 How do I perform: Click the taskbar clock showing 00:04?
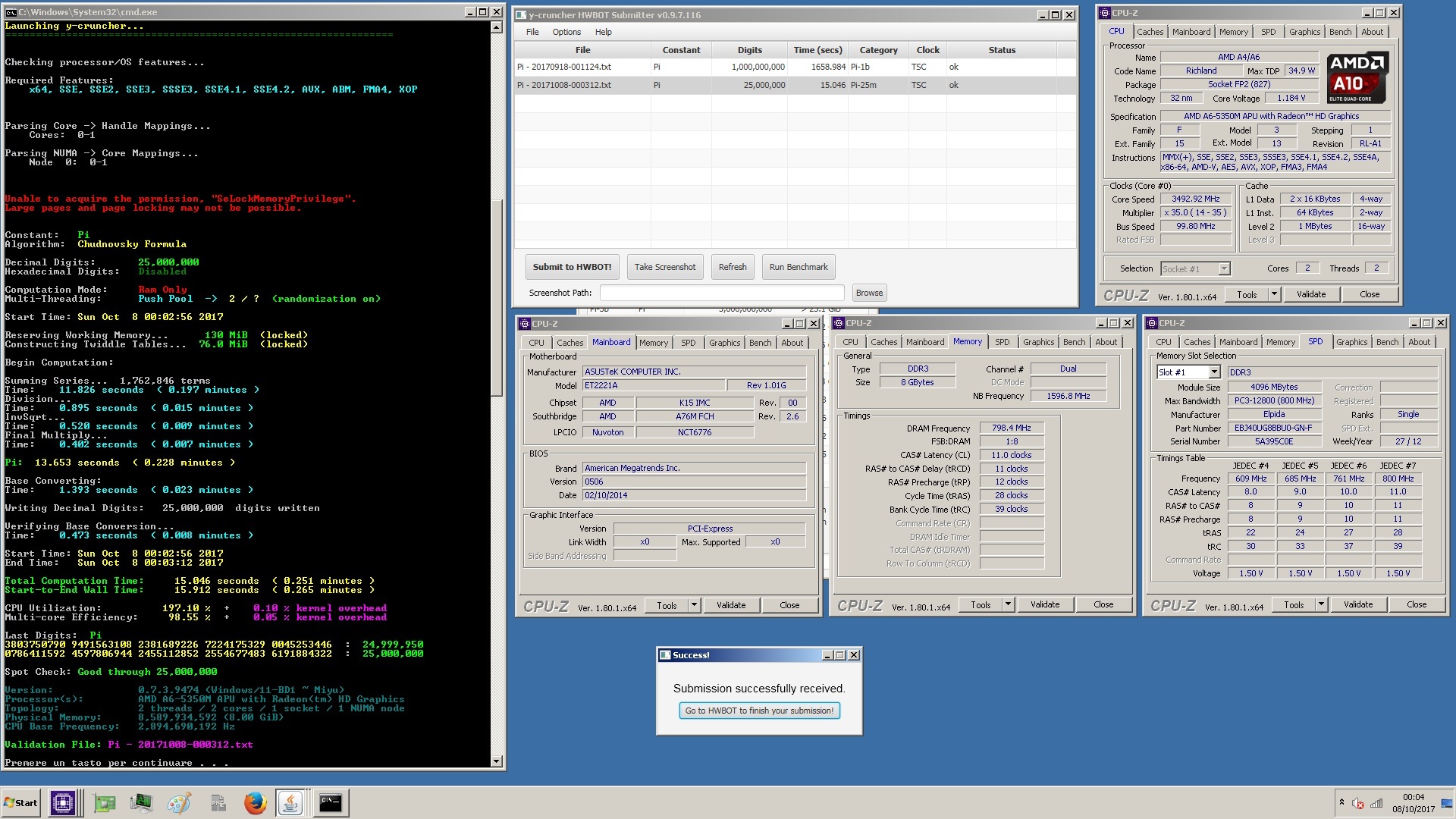pyautogui.click(x=1413, y=803)
